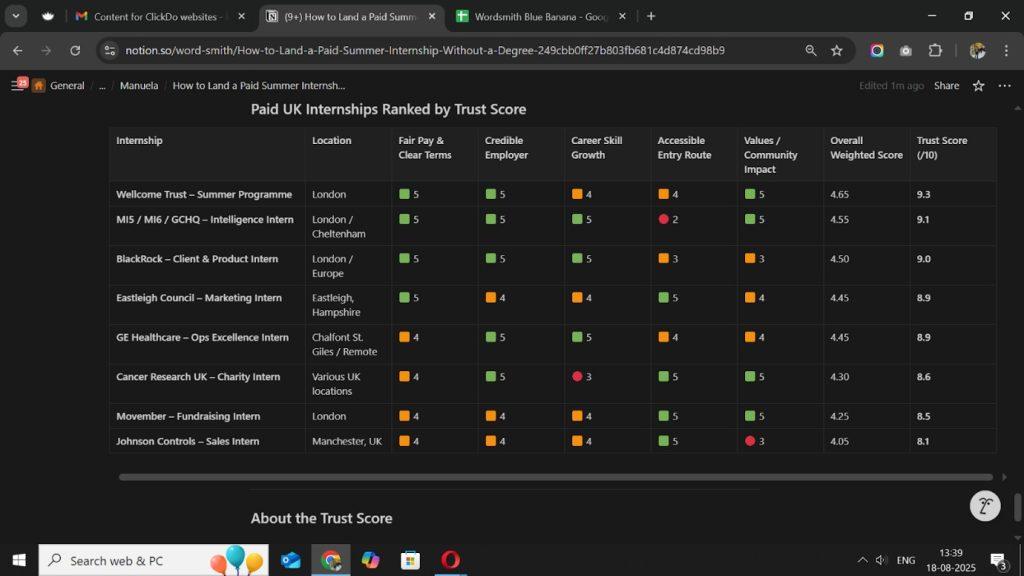
Task: Open Microsoft Store from the taskbar
Action: point(410,560)
